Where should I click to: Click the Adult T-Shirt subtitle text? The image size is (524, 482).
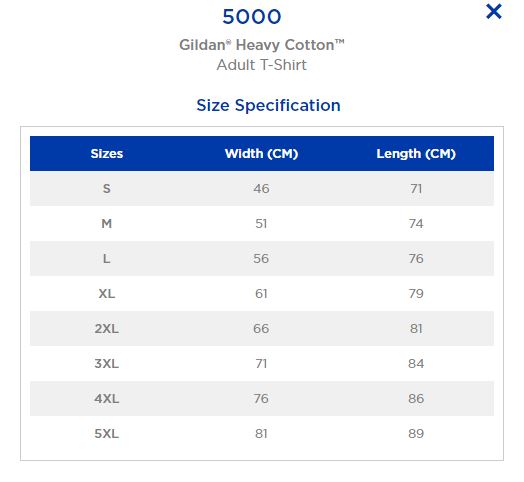(262, 65)
